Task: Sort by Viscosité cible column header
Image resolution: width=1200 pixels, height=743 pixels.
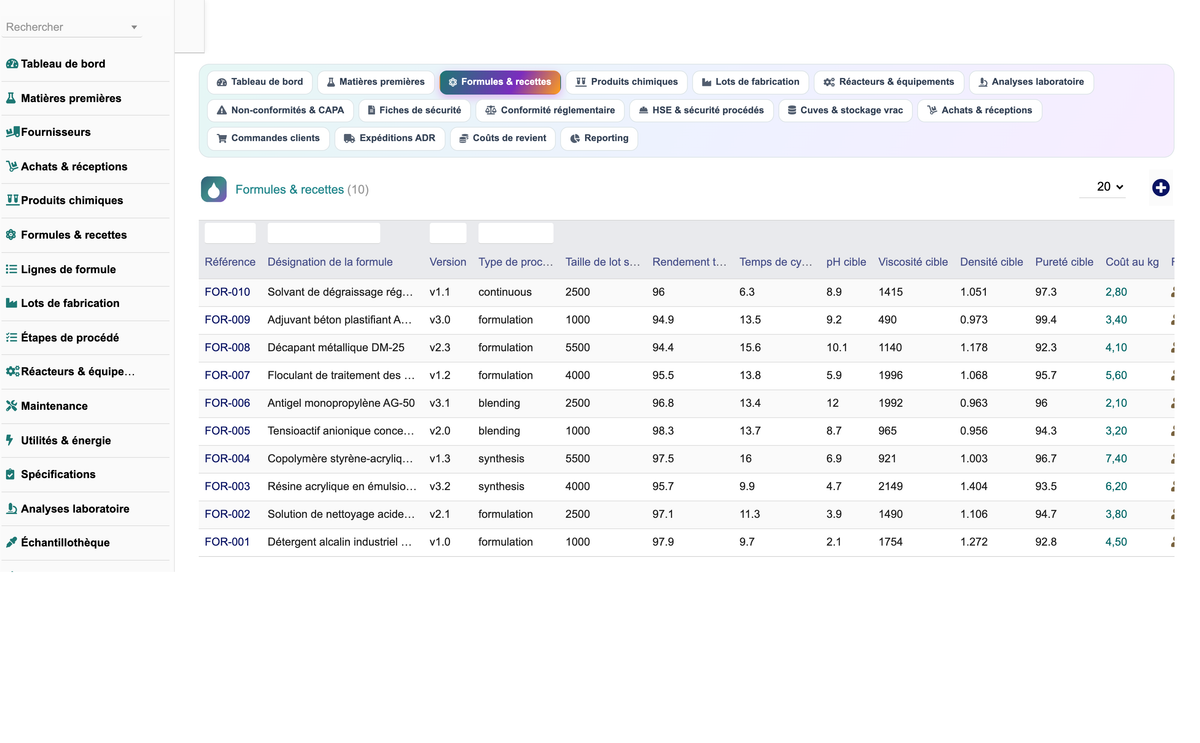Action: pos(913,262)
